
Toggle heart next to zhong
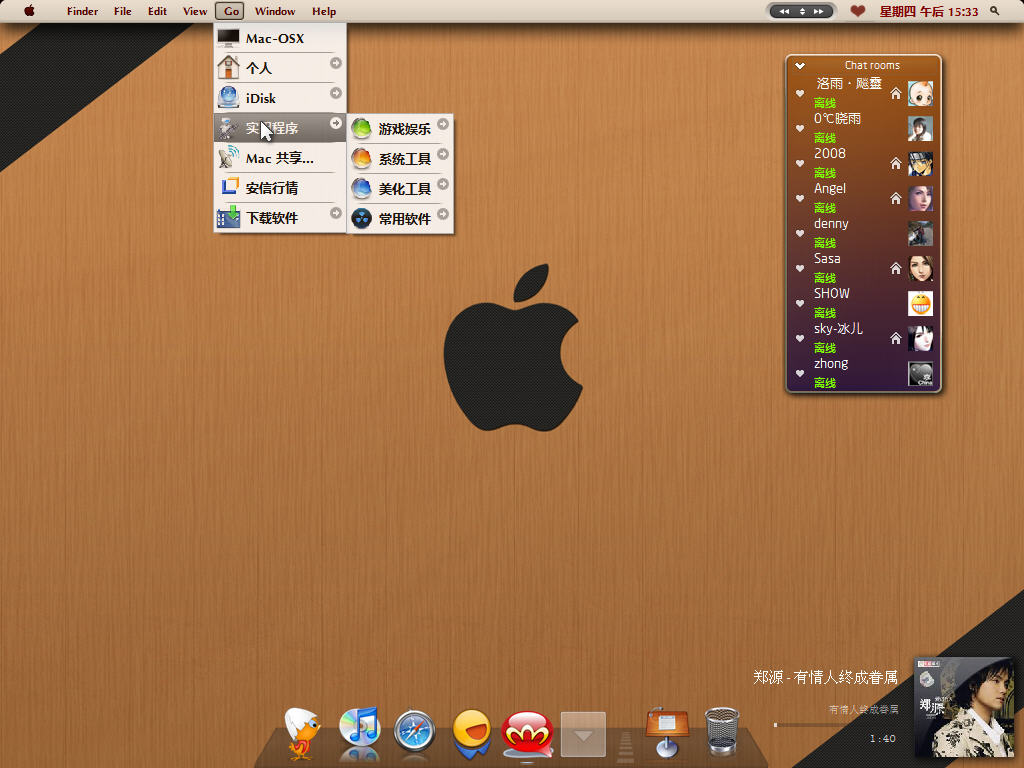[799, 374]
